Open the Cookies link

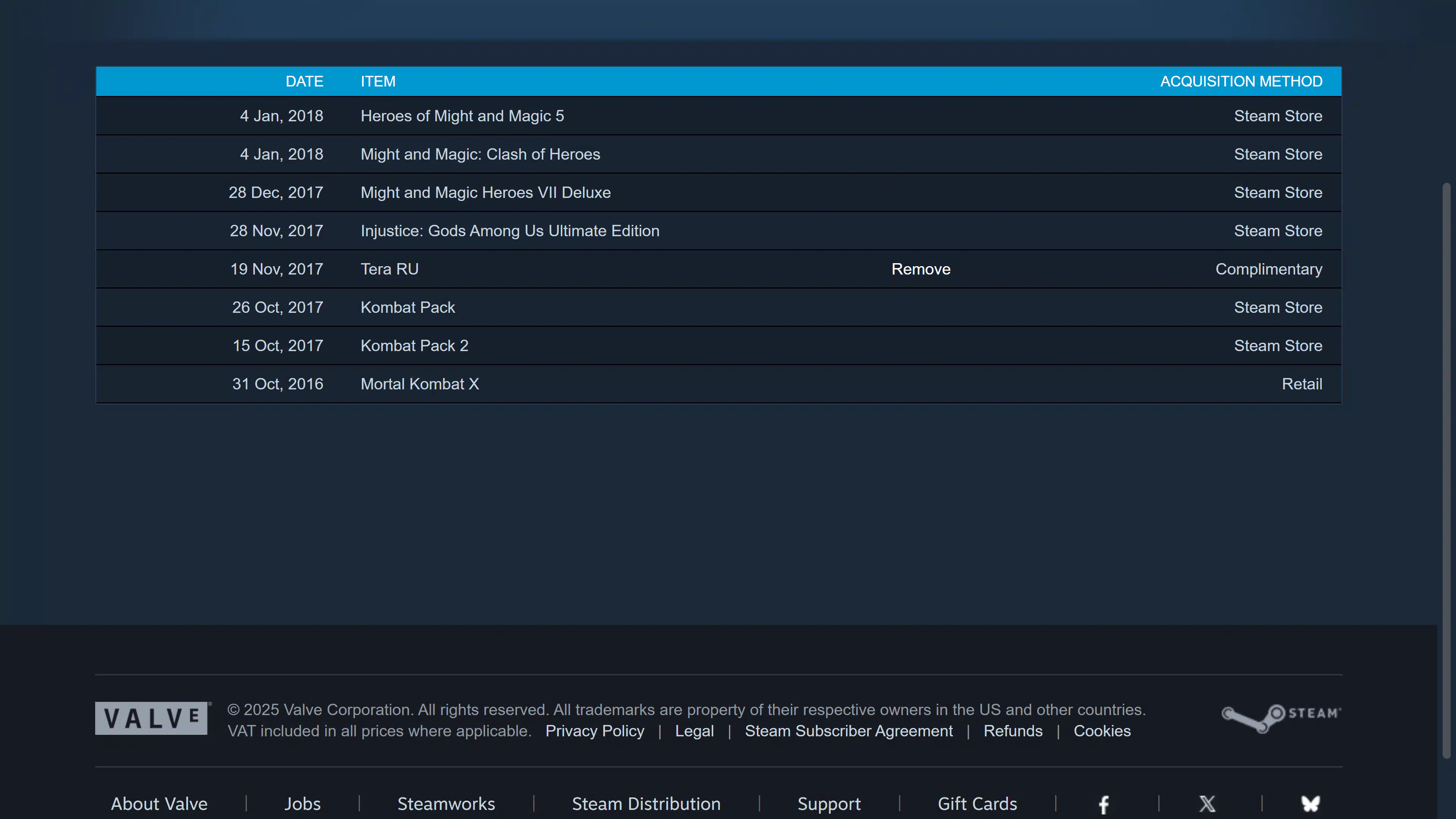click(x=1102, y=731)
